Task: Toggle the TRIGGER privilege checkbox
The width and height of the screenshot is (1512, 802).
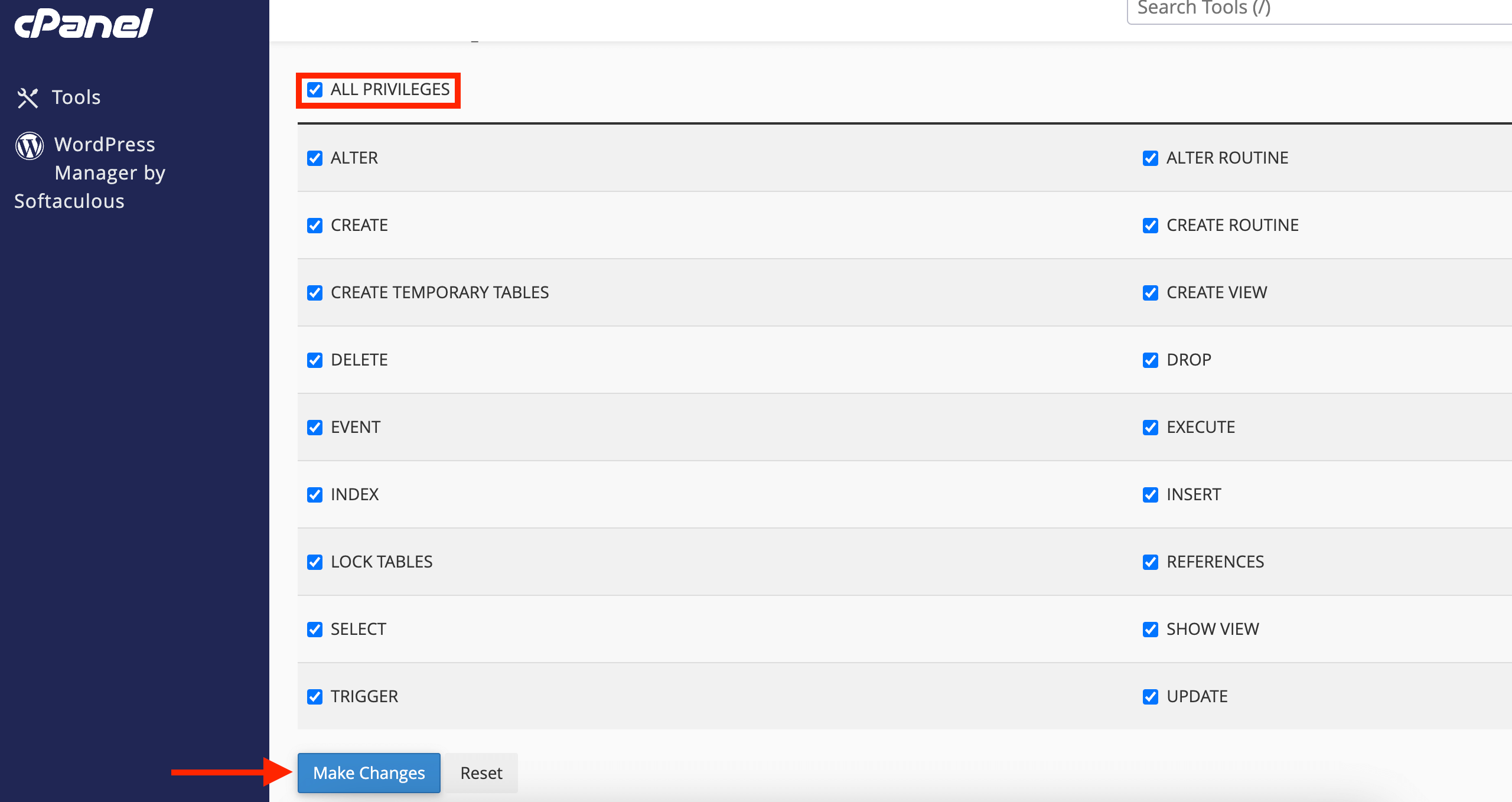Action: 315,697
